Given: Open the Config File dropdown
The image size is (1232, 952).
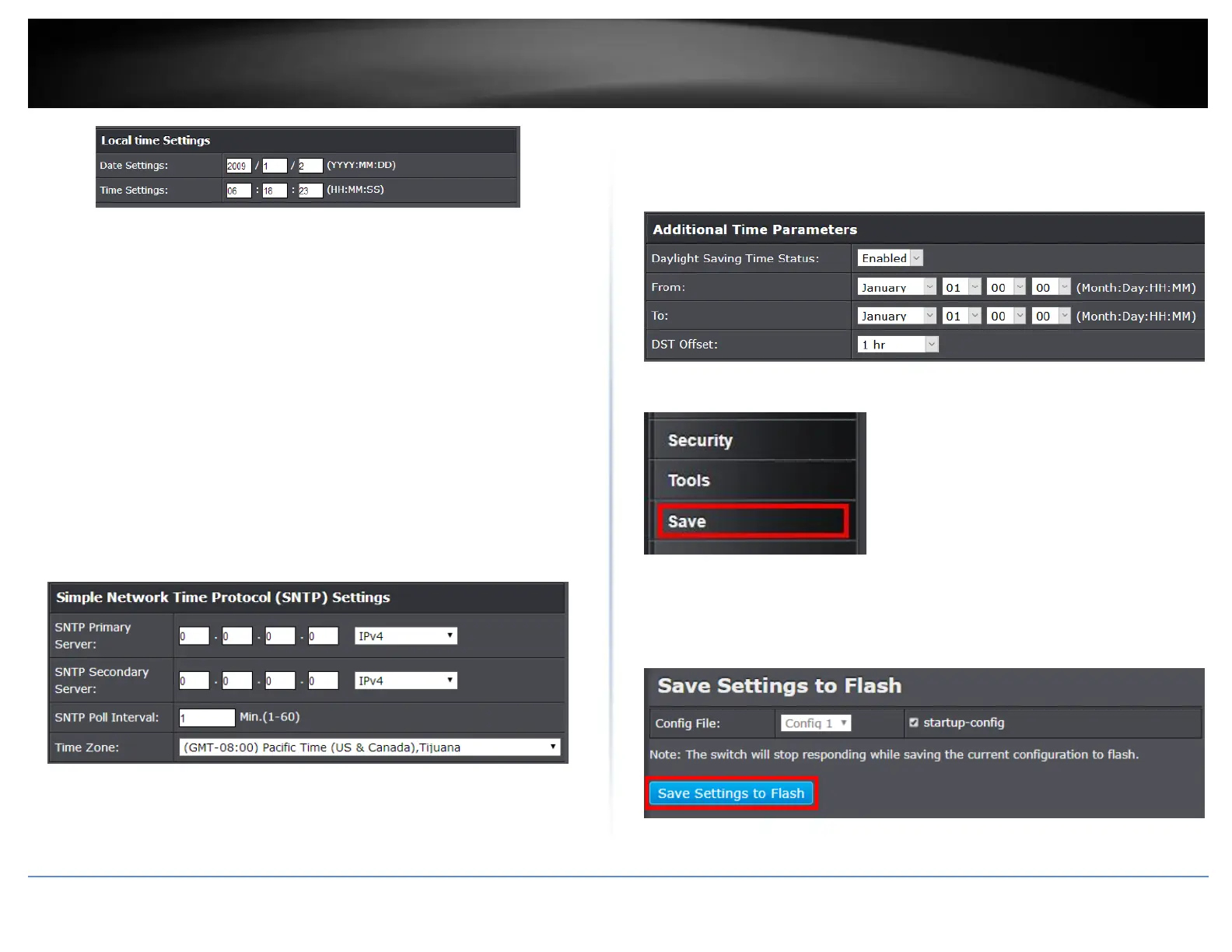Looking at the screenshot, I should click(816, 723).
